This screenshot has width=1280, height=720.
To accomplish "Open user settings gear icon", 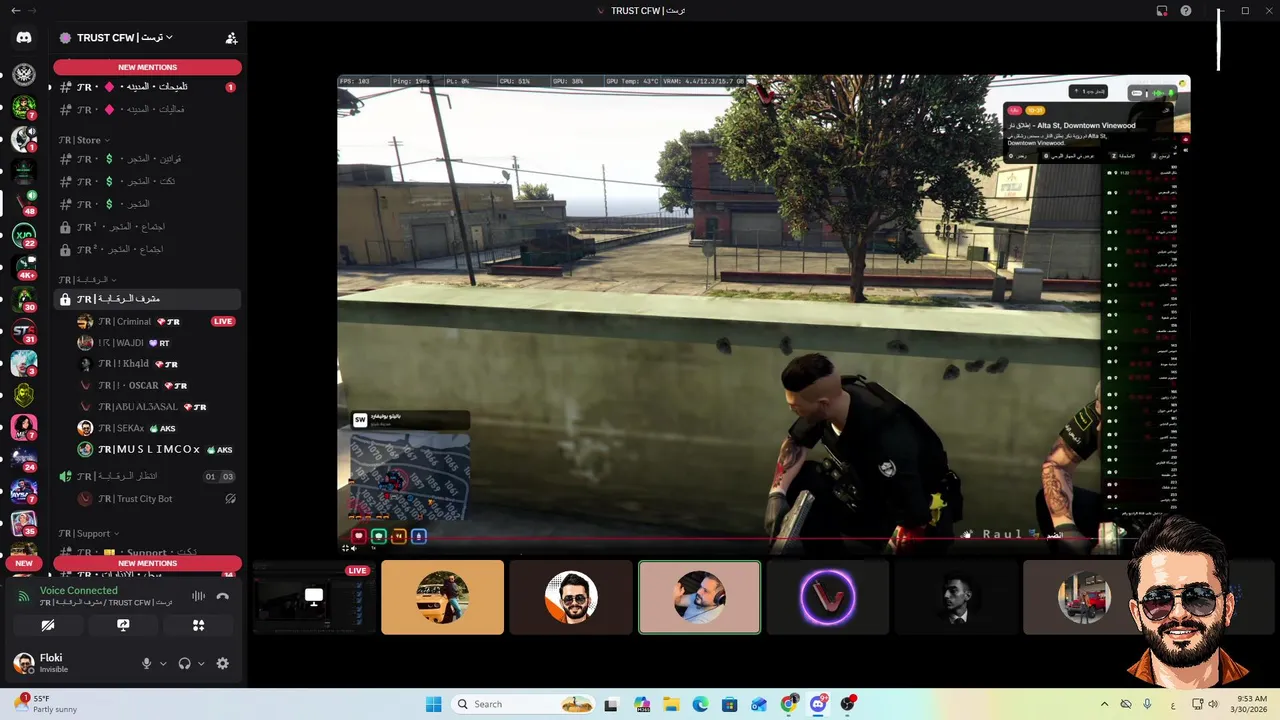I will coord(222,663).
